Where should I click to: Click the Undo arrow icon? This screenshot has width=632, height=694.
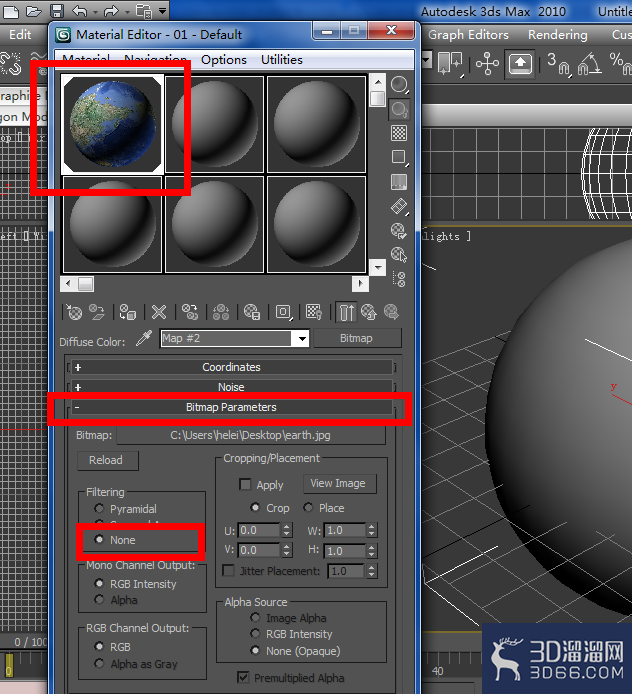point(79,11)
